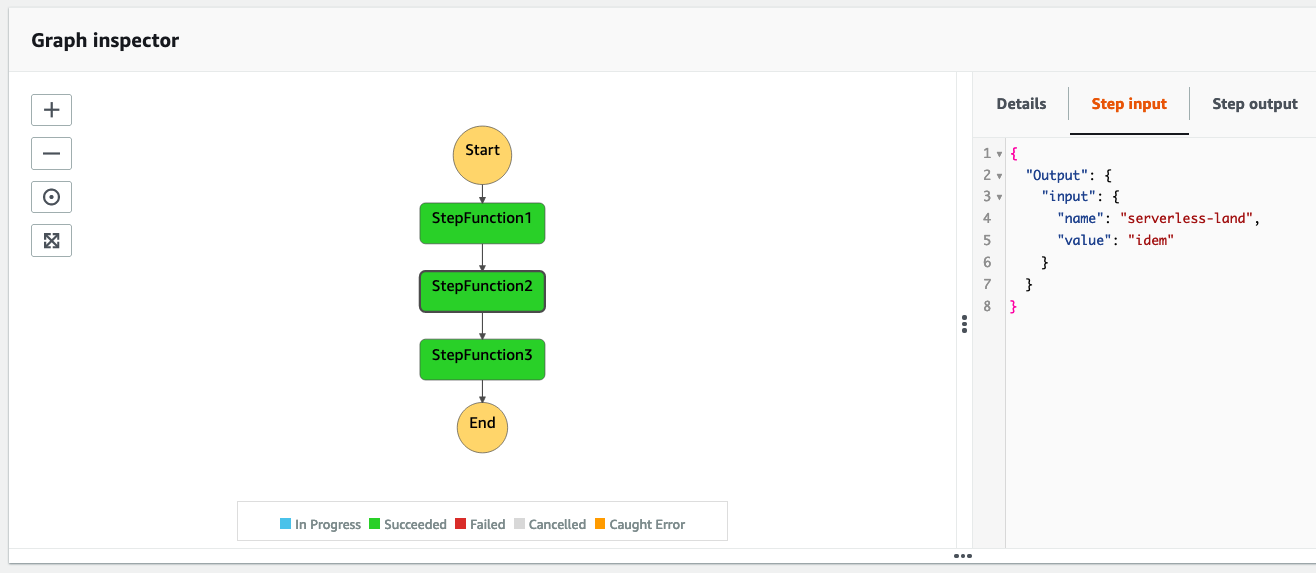Click the Failed red legend swatch
The image size is (1316, 573).
click(460, 524)
